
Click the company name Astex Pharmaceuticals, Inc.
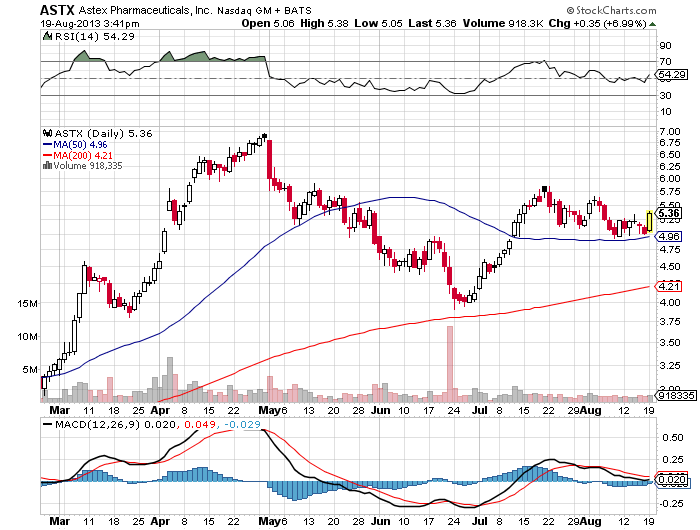pyautogui.click(x=145, y=10)
